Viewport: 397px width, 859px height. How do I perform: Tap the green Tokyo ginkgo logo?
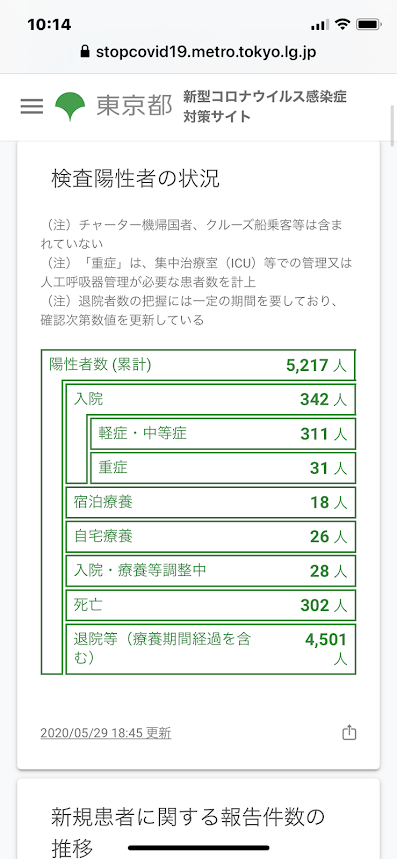pyautogui.click(x=70, y=106)
